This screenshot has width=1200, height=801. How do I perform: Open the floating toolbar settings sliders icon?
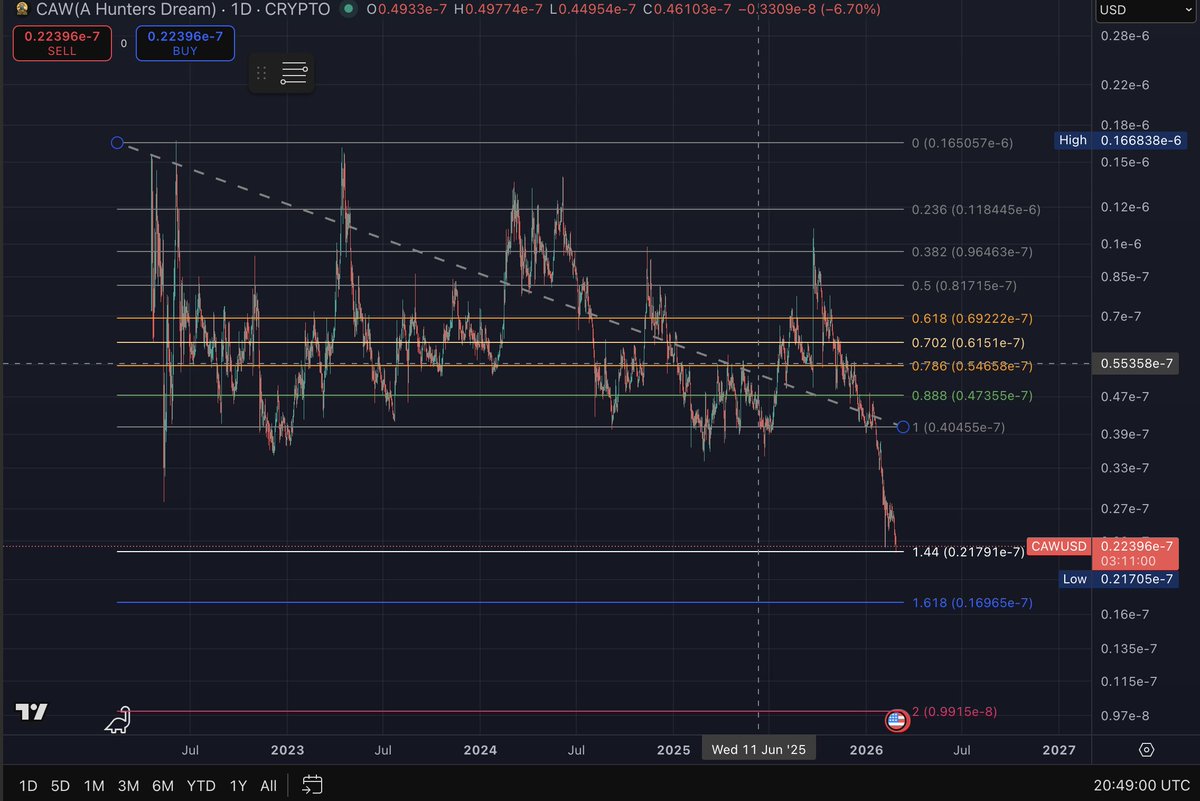(x=294, y=73)
